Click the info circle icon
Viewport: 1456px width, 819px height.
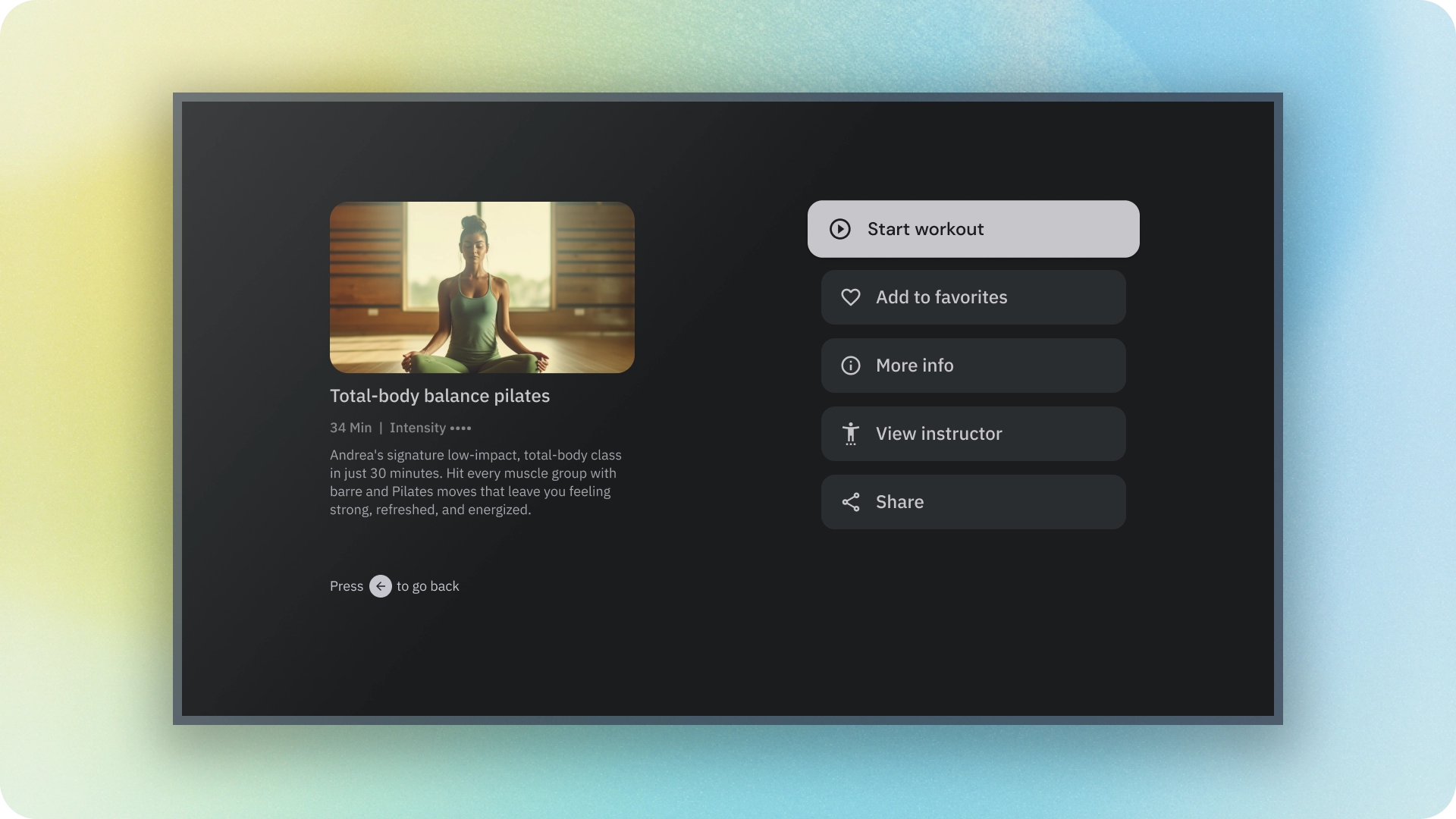point(850,366)
